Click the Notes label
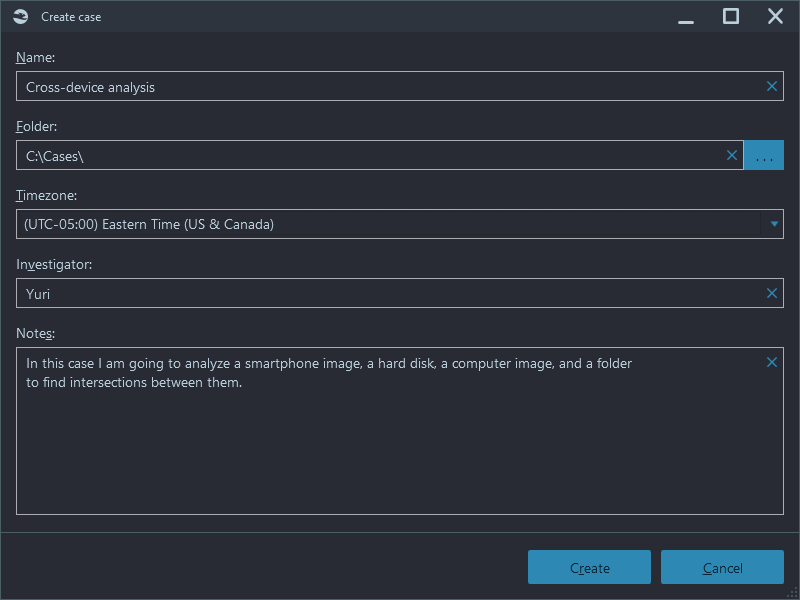800x600 pixels. [x=35, y=334]
